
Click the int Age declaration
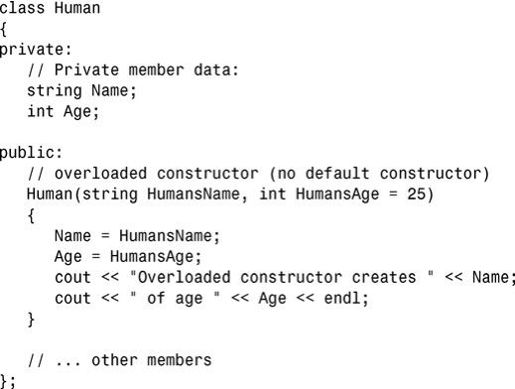(63, 112)
